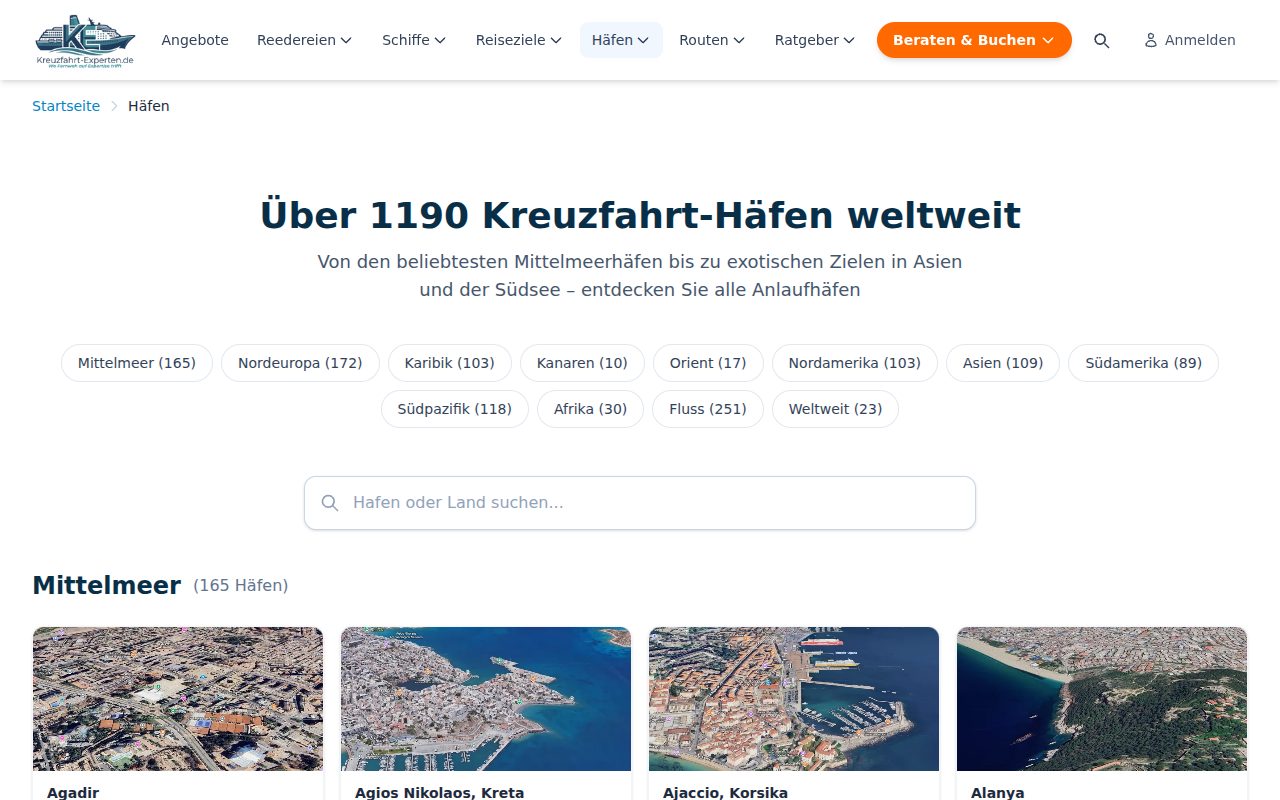Click the Mittelmeer section heading
Screen dimensions: 1280x800
coord(107,585)
